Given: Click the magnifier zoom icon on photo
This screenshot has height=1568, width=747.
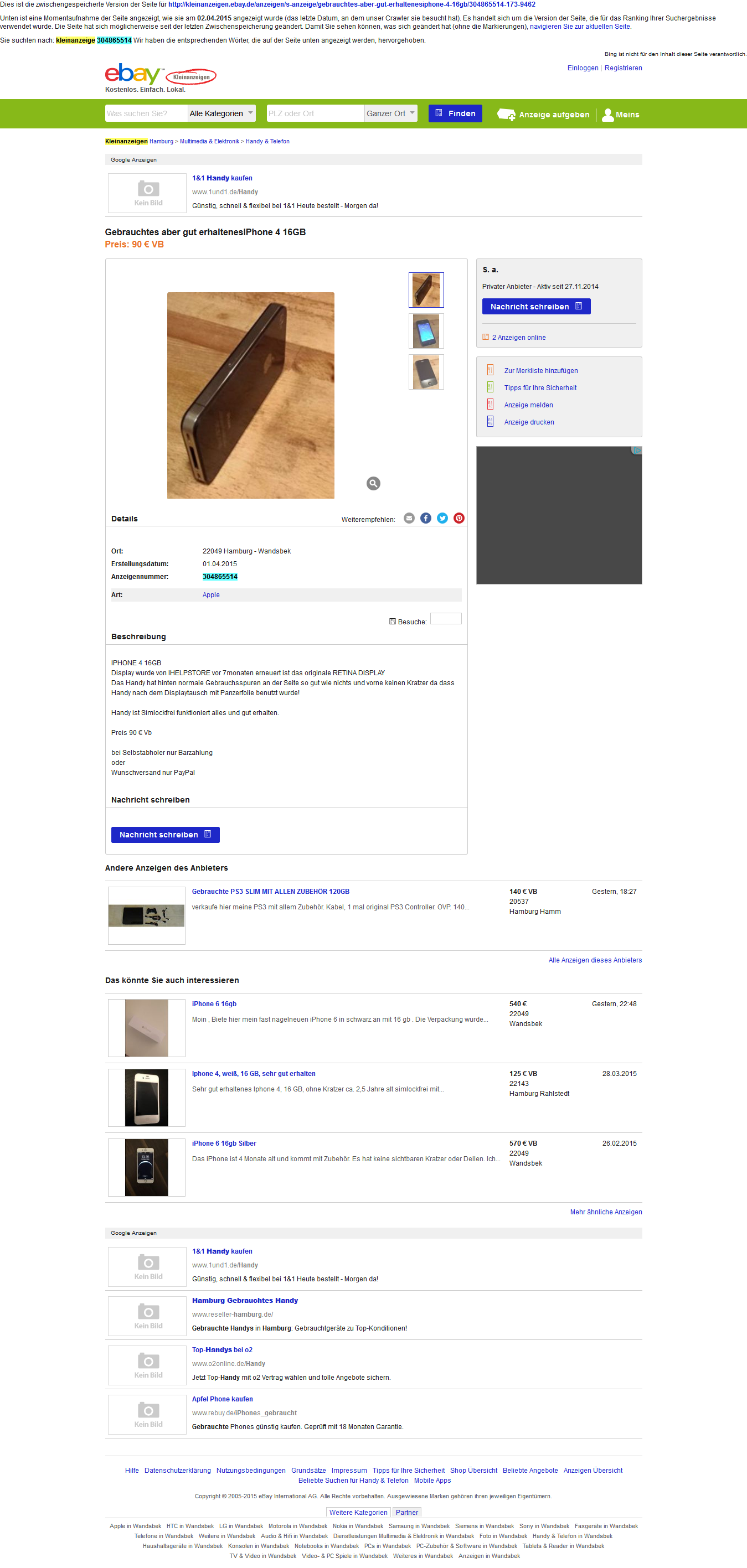Looking at the screenshot, I should point(373,483).
